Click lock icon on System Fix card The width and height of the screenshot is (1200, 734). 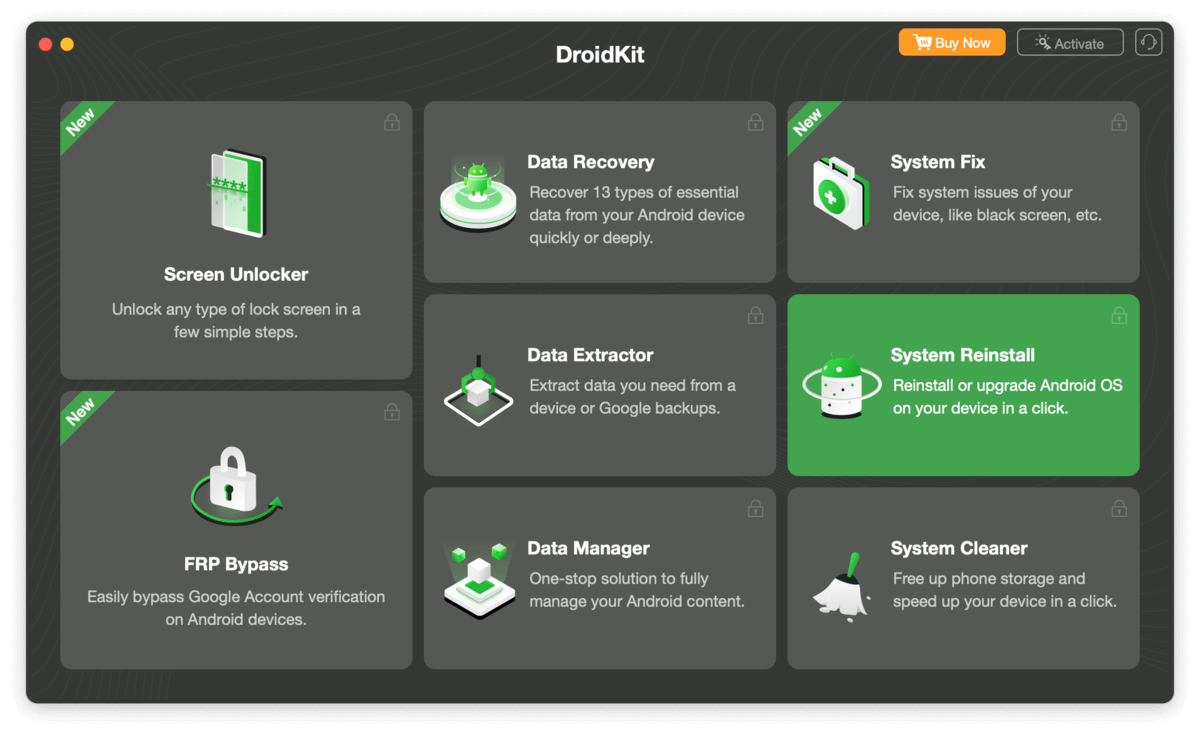[x=1119, y=122]
